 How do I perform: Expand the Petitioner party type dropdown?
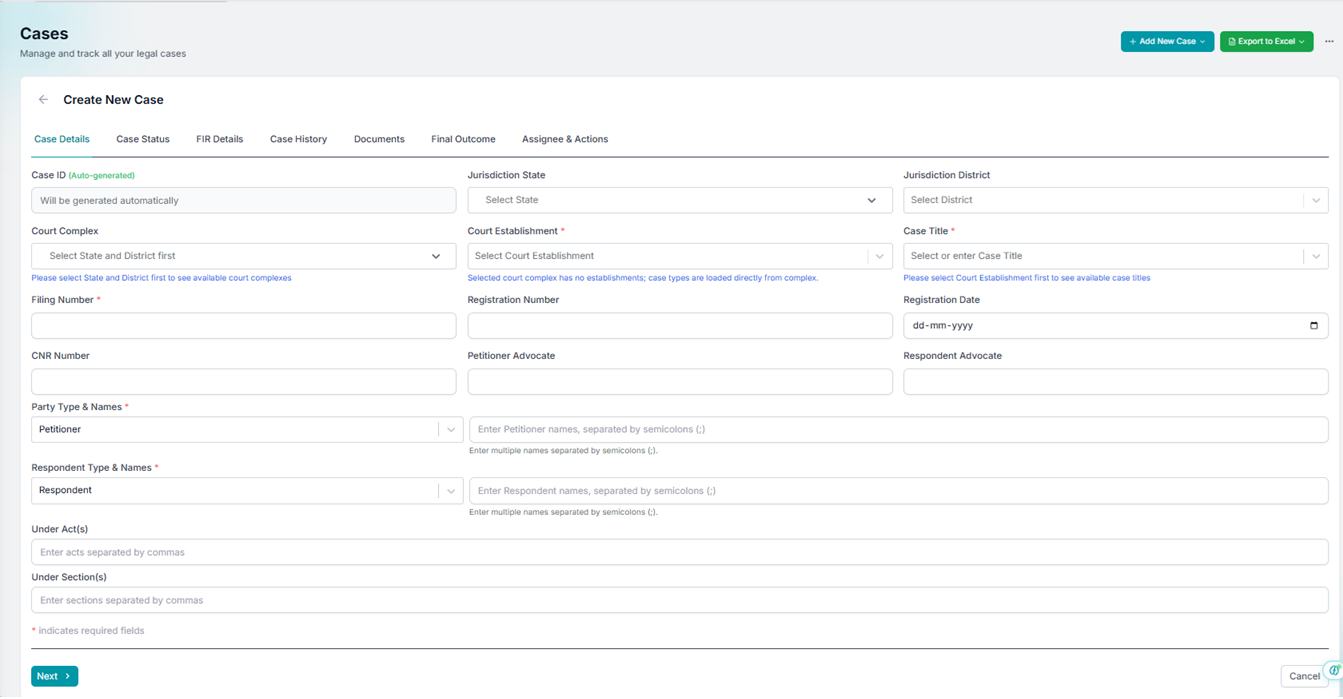[x=451, y=429]
